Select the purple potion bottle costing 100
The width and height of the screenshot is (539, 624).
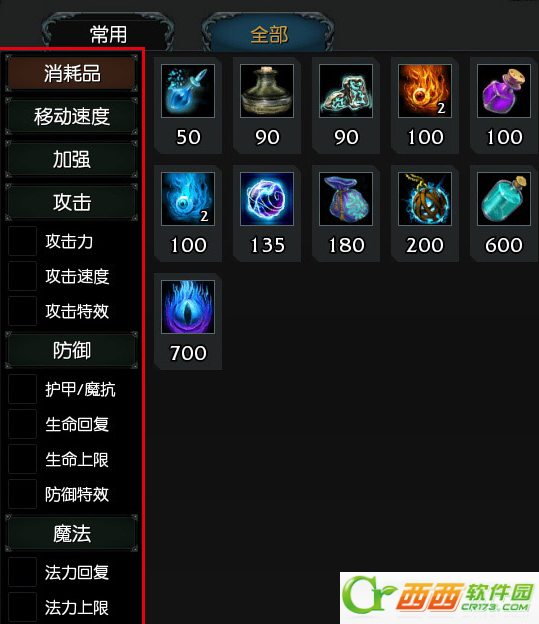click(x=504, y=91)
